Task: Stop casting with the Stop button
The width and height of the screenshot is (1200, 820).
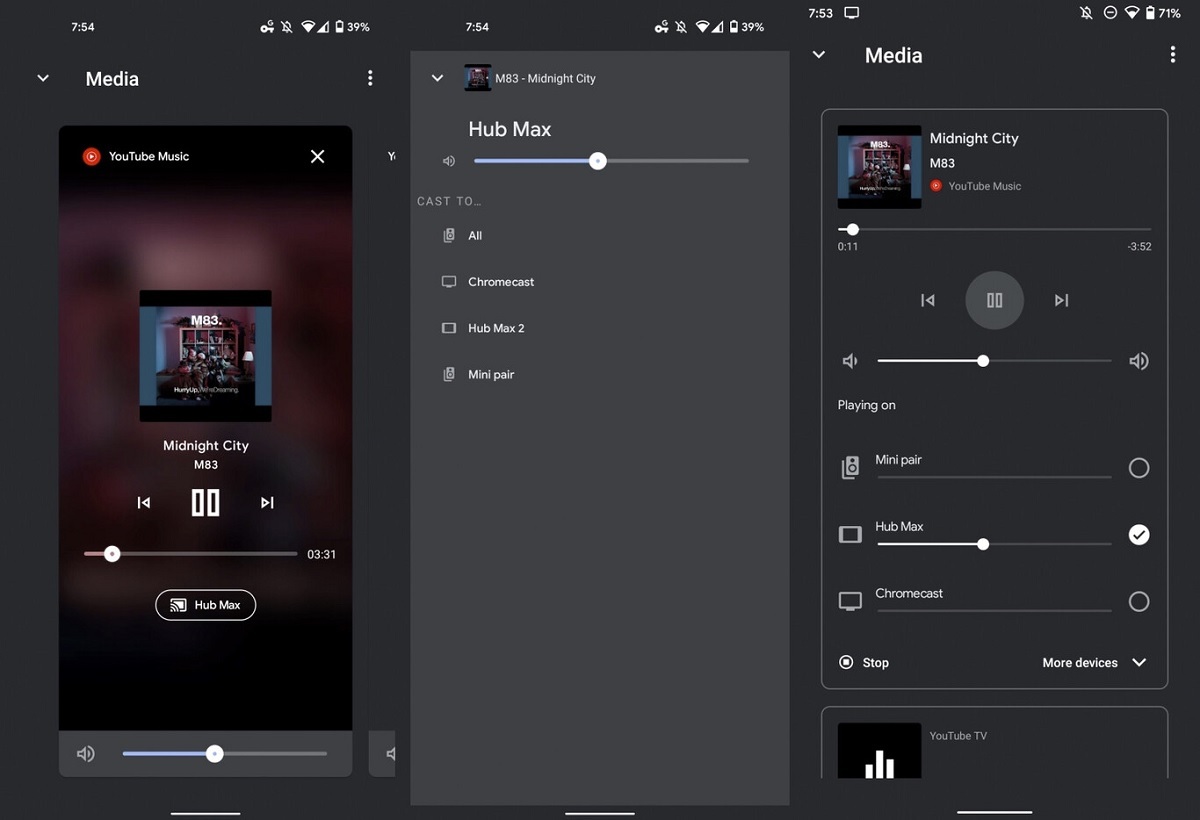Action: tap(864, 662)
